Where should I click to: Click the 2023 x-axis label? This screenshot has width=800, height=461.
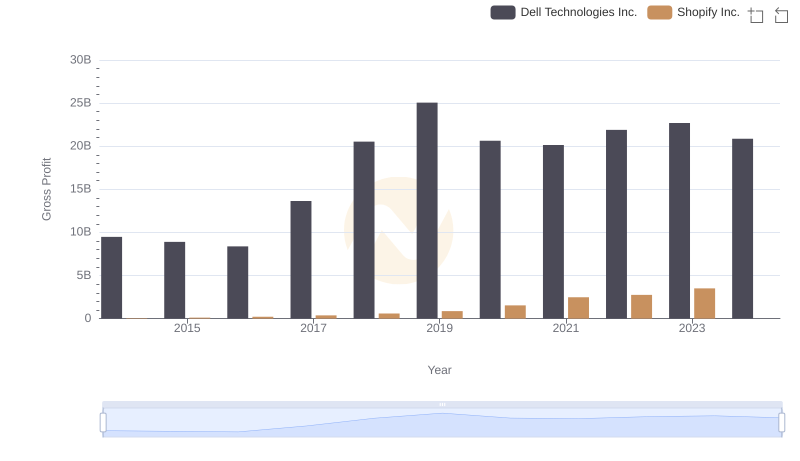point(692,328)
